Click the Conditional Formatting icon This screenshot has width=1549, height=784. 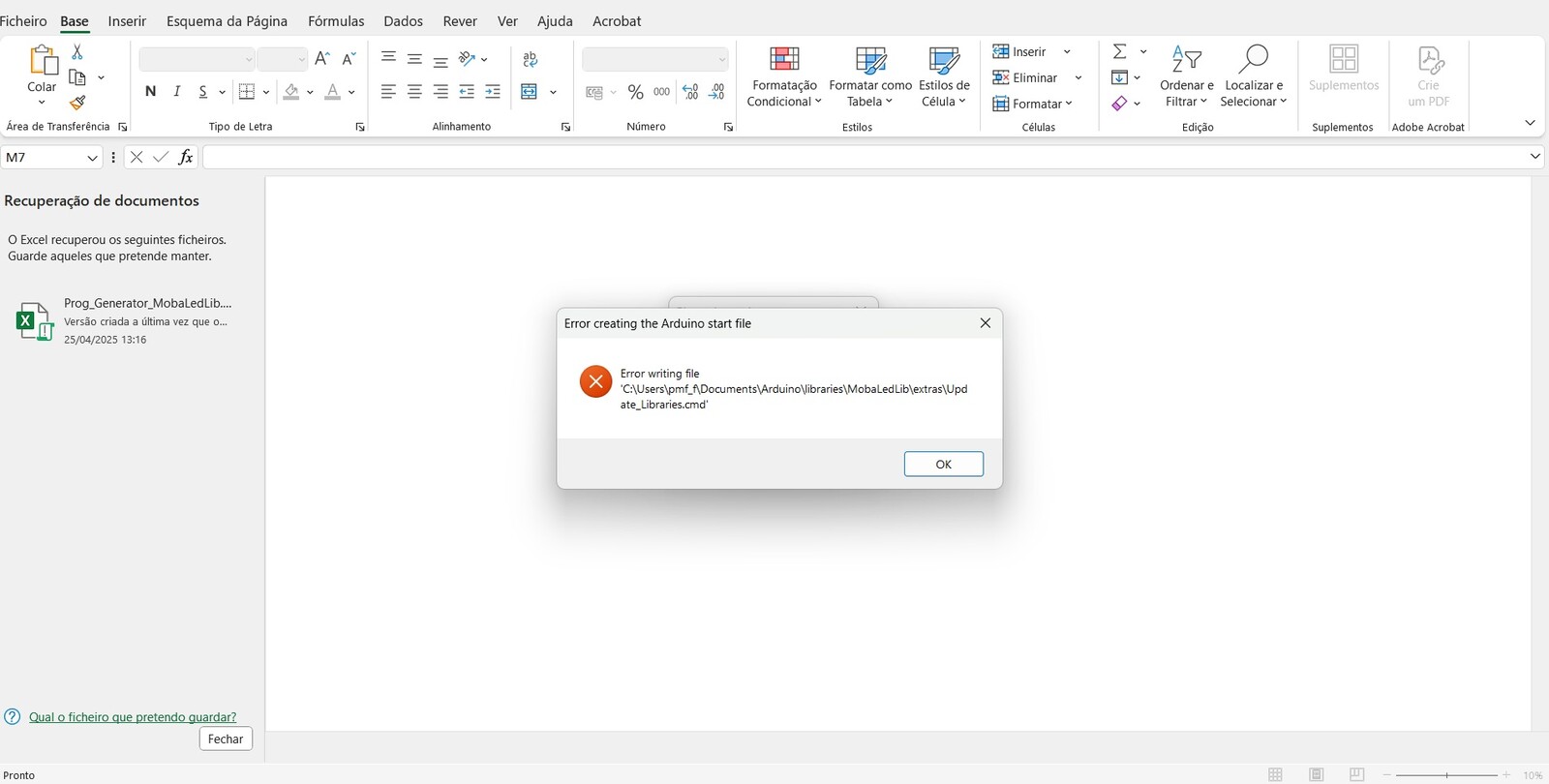[x=784, y=60]
